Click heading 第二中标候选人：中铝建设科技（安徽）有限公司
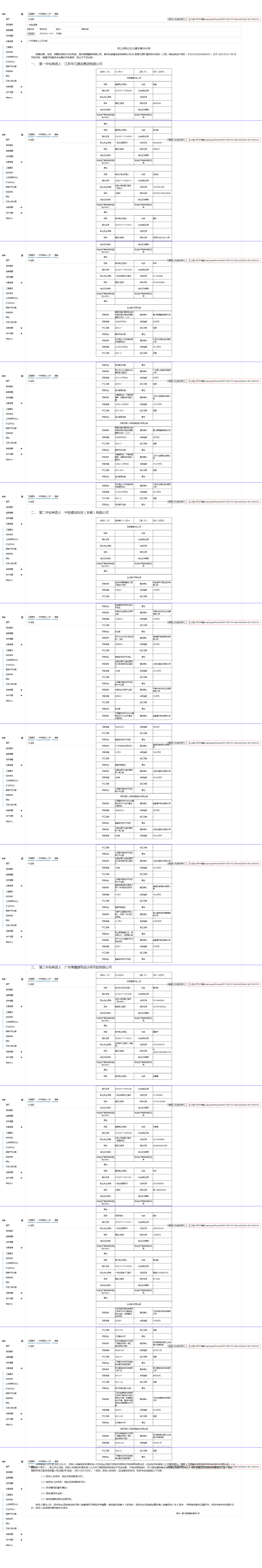Image resolution: width=262 pixels, height=1568 pixels. tap(74, 513)
